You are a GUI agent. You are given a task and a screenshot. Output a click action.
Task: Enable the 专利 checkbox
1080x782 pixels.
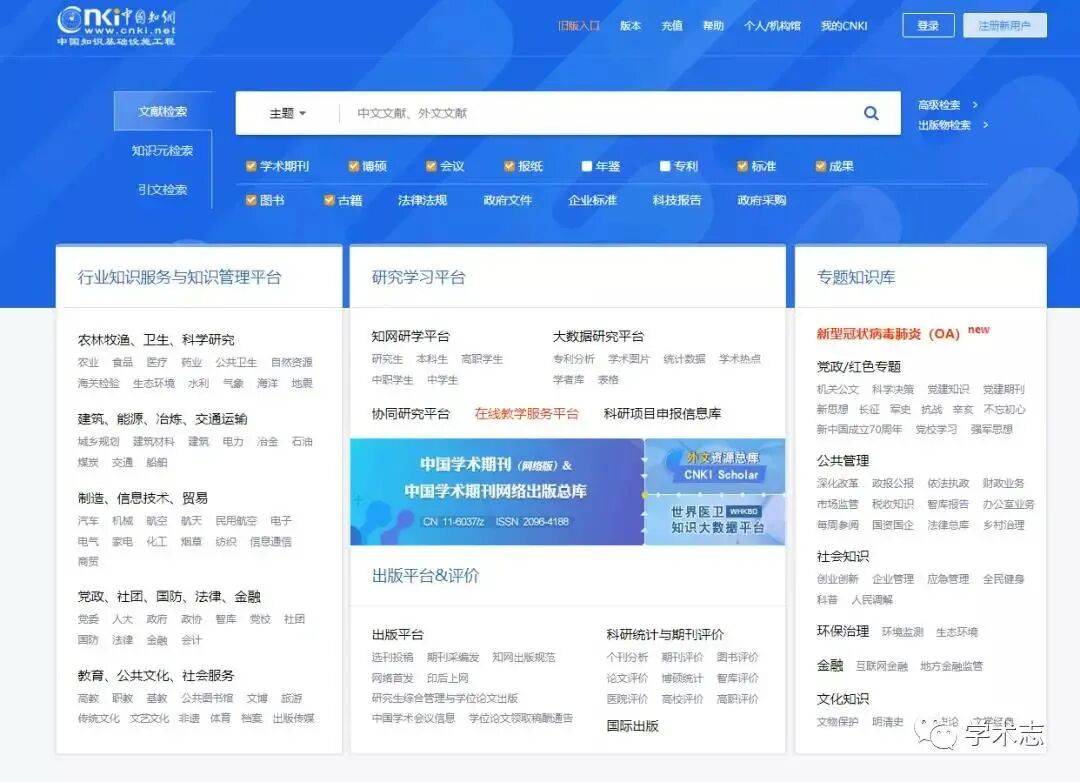coord(665,166)
